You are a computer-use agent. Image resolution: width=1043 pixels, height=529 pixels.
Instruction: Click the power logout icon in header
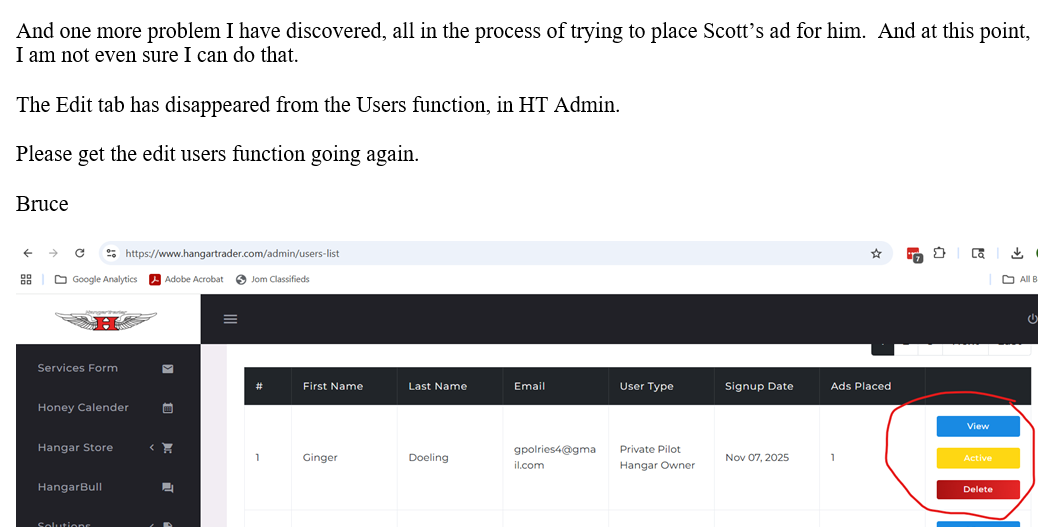pos(1032,319)
